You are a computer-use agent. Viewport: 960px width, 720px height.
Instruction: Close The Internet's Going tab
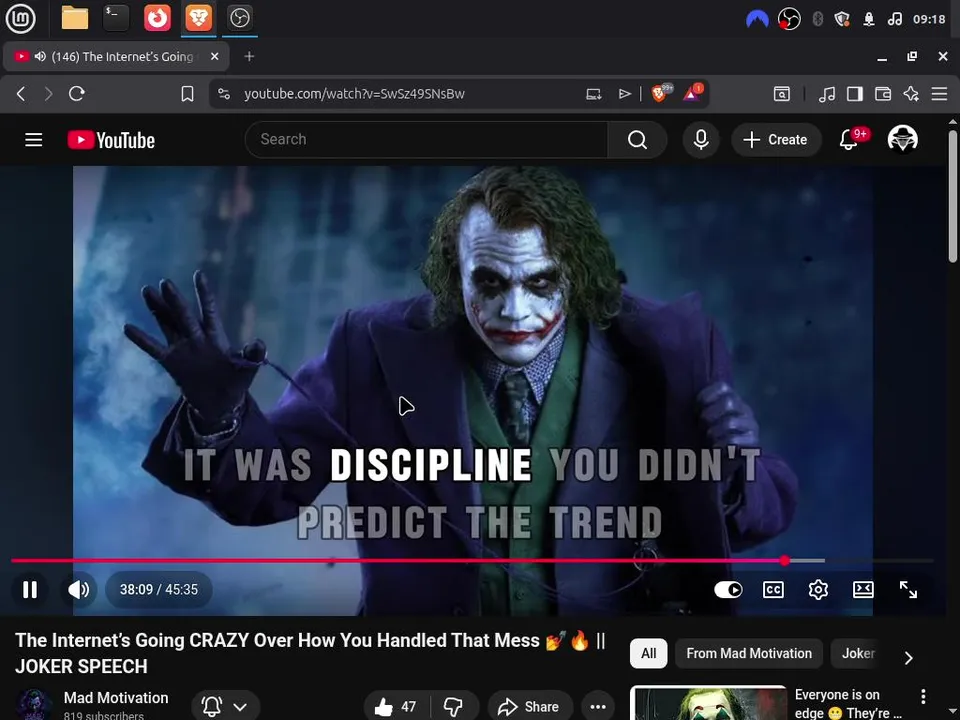pos(214,56)
